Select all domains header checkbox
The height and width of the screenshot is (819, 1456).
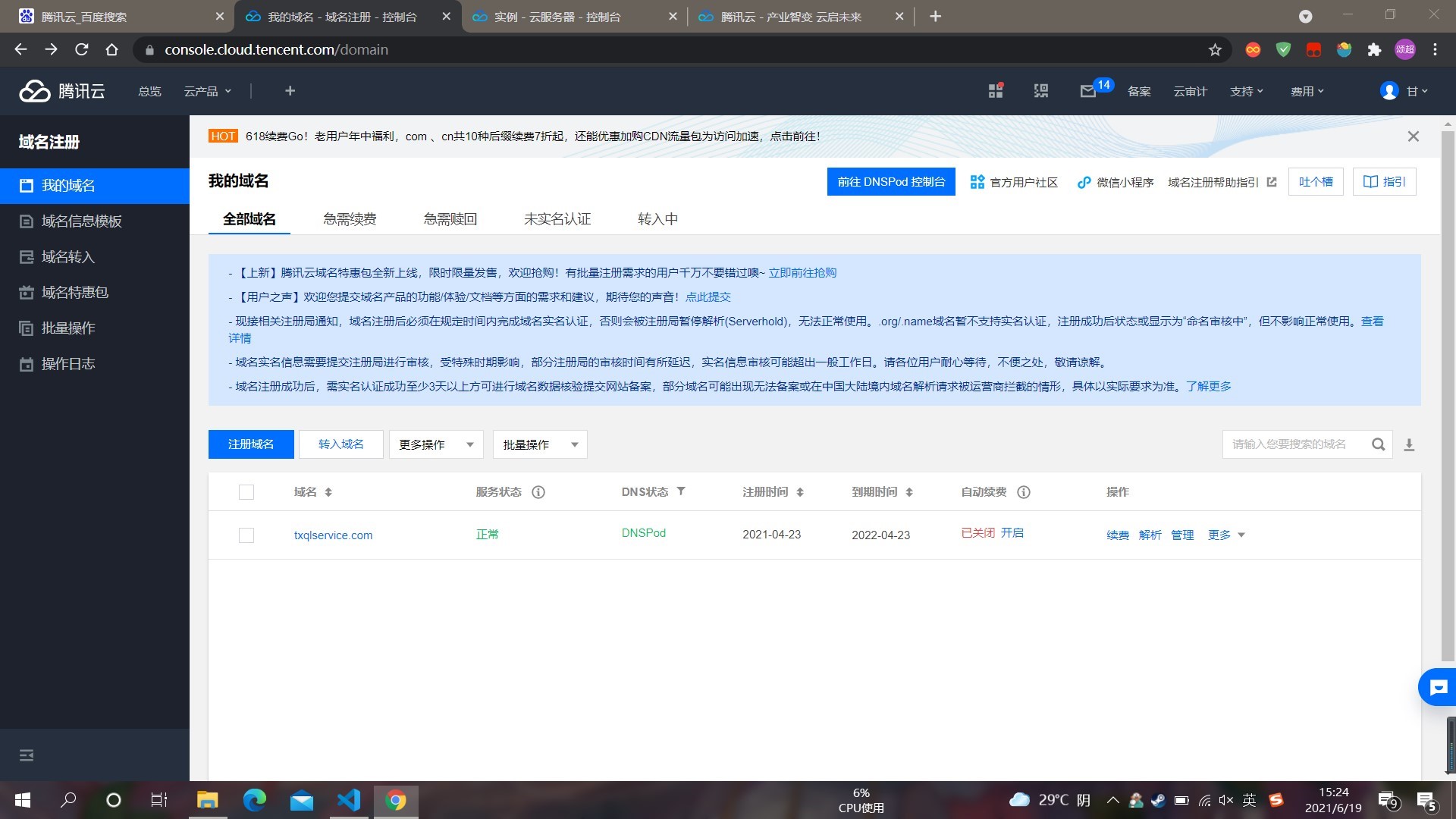point(246,492)
